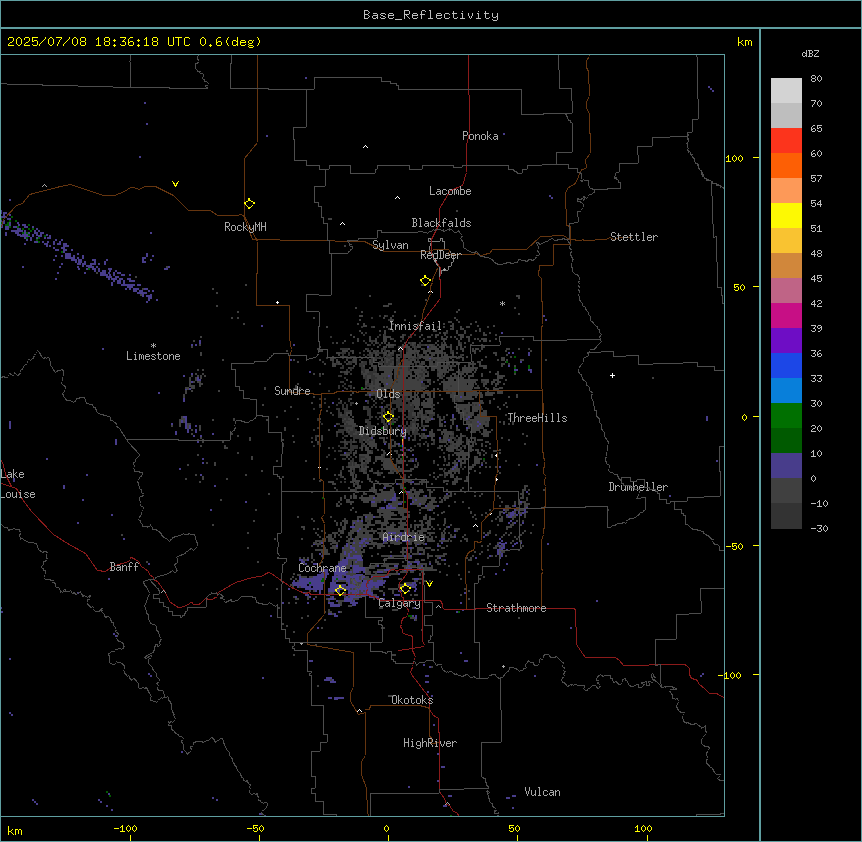Select the Calgary label
Screen dimensions: 862x842
click(x=400, y=603)
